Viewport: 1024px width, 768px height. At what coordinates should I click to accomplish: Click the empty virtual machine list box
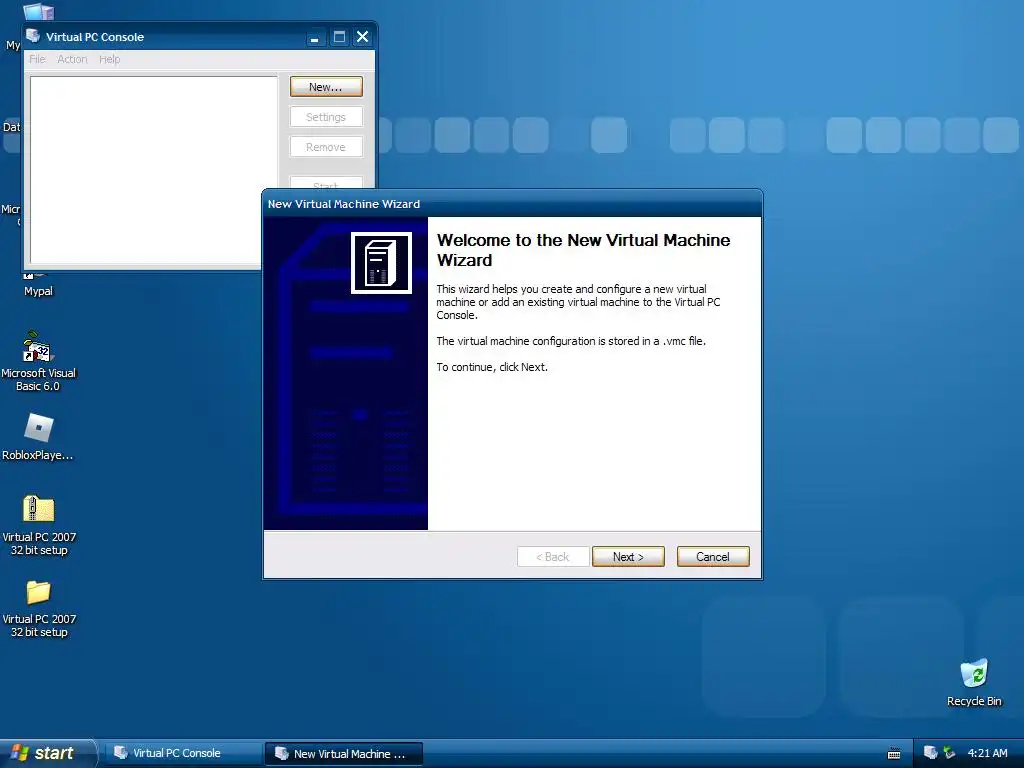tap(153, 170)
